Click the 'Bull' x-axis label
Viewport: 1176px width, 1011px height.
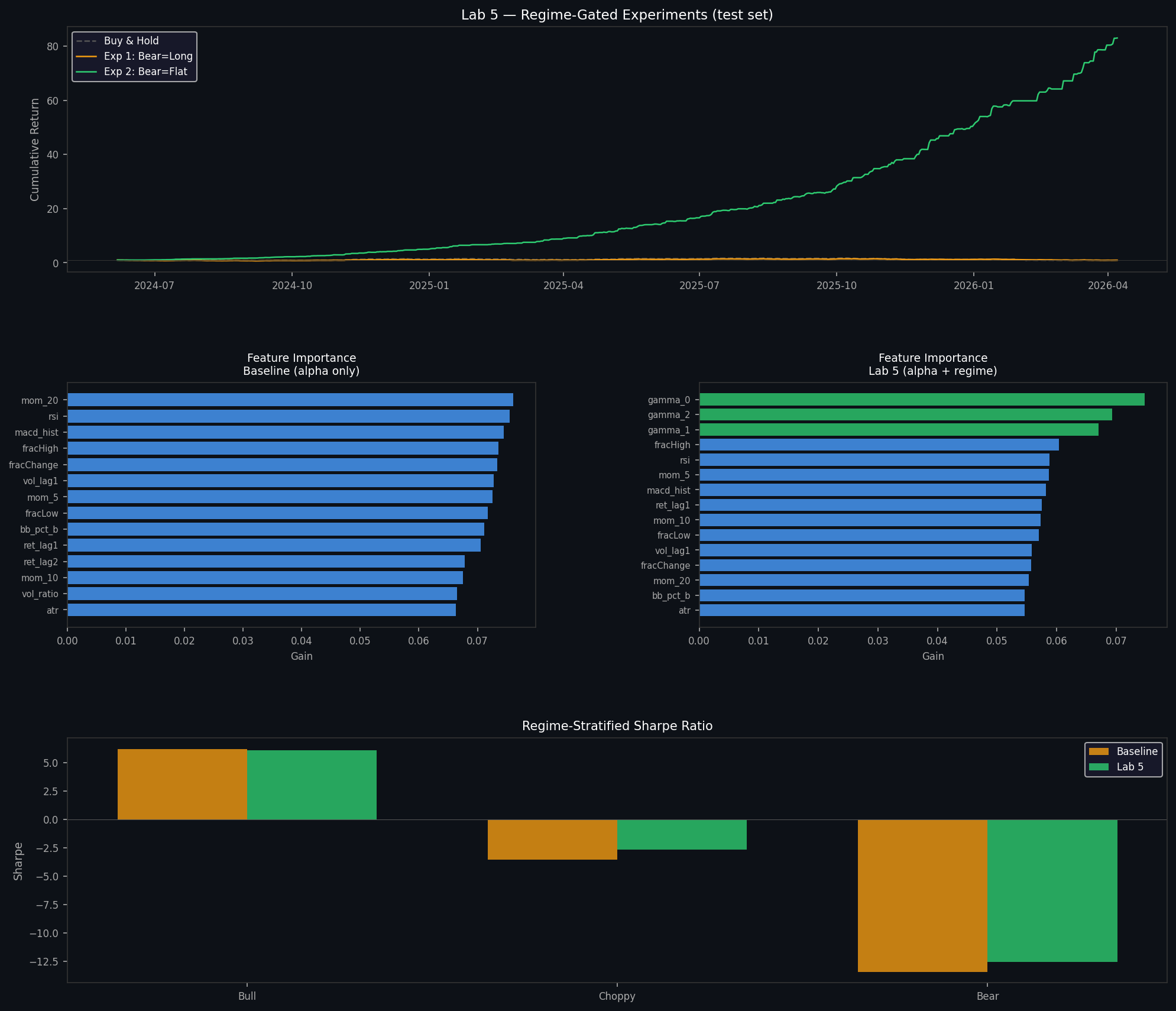247,996
